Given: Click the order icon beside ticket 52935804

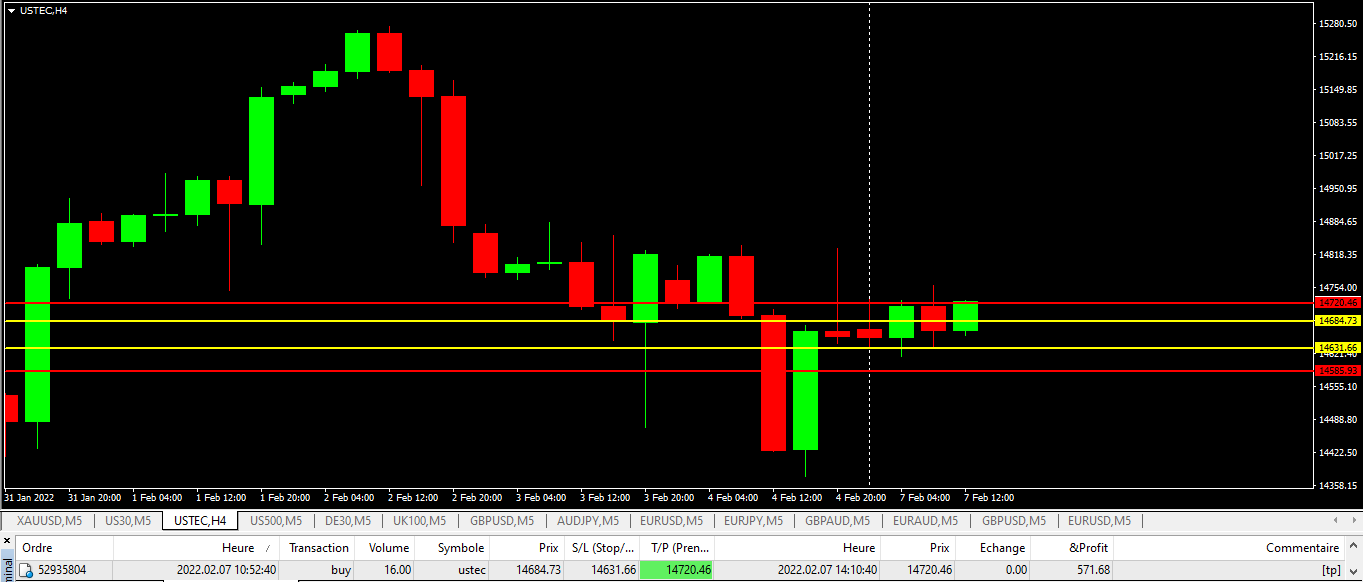Looking at the screenshot, I should pos(27,570).
